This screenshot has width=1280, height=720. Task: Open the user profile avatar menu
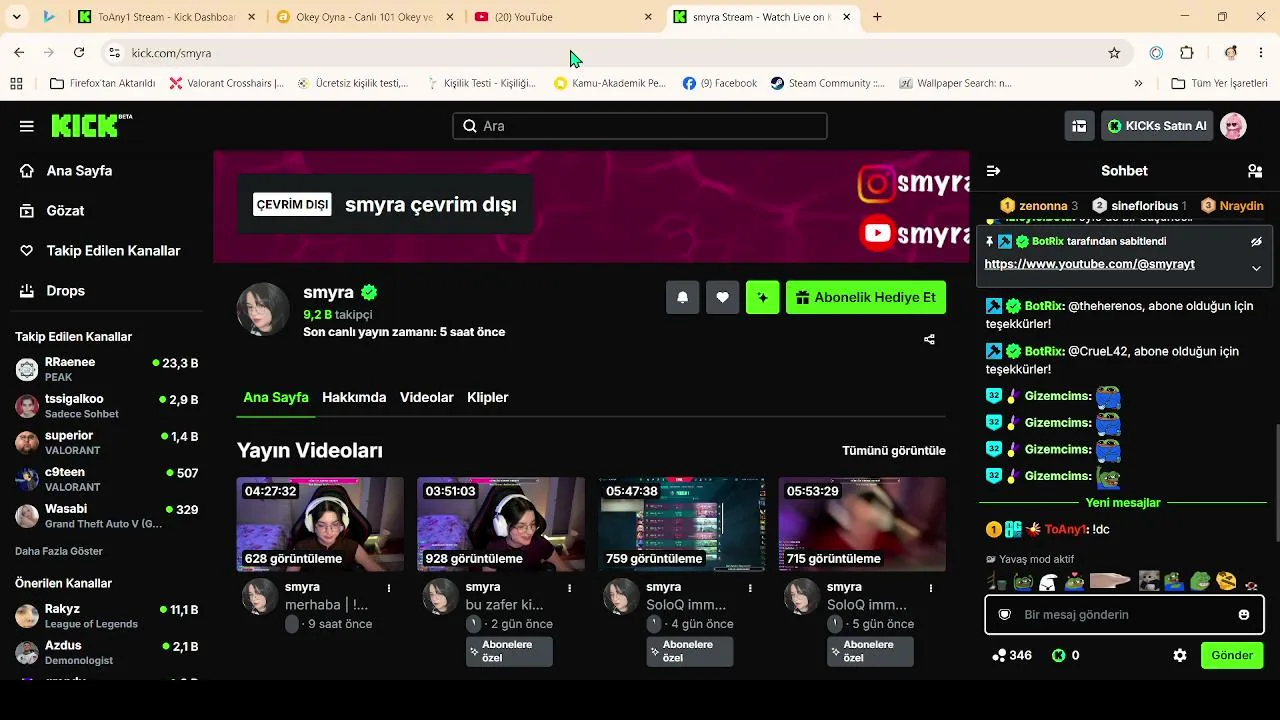point(1233,126)
